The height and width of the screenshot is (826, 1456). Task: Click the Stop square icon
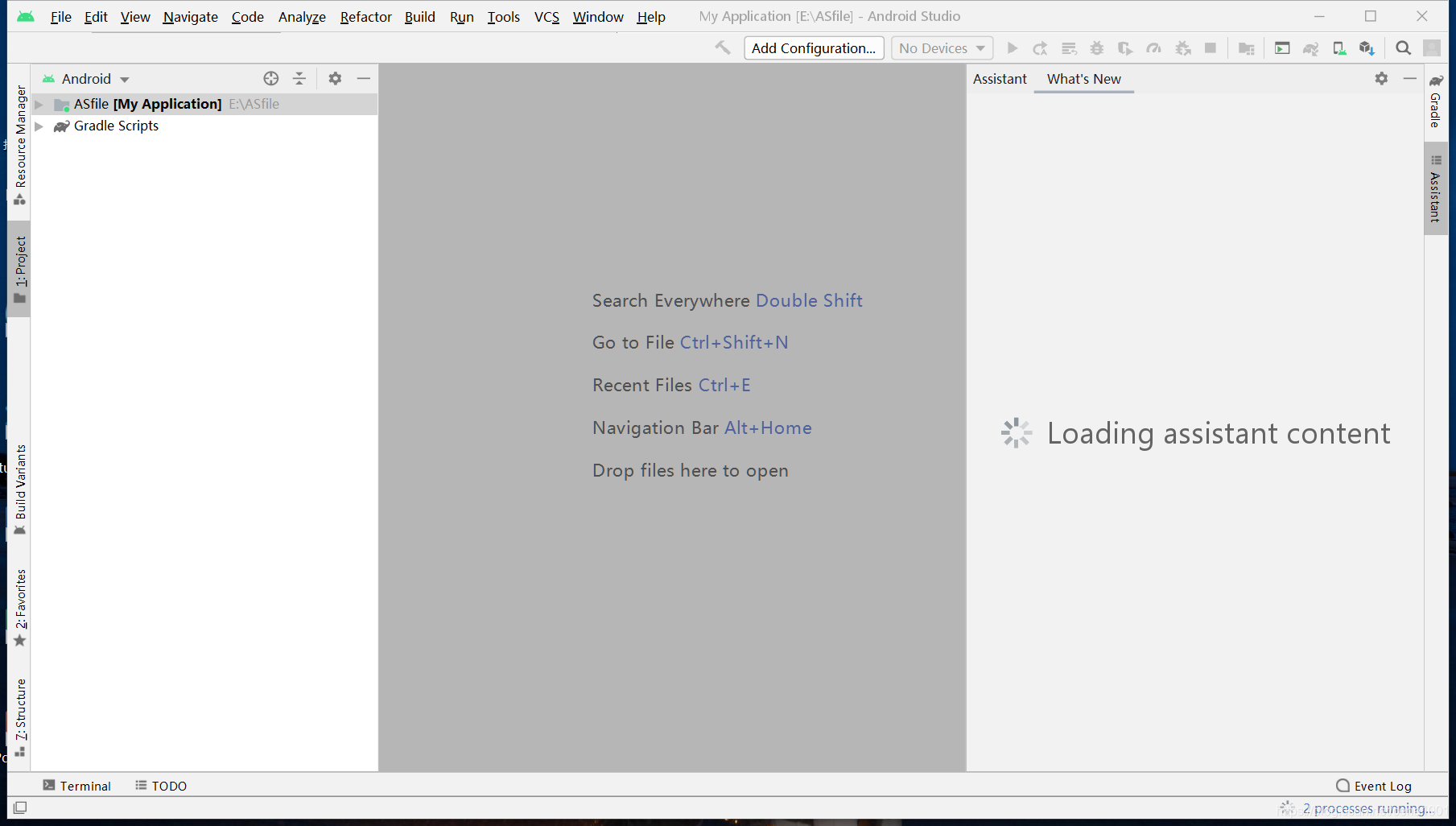coord(1211,48)
